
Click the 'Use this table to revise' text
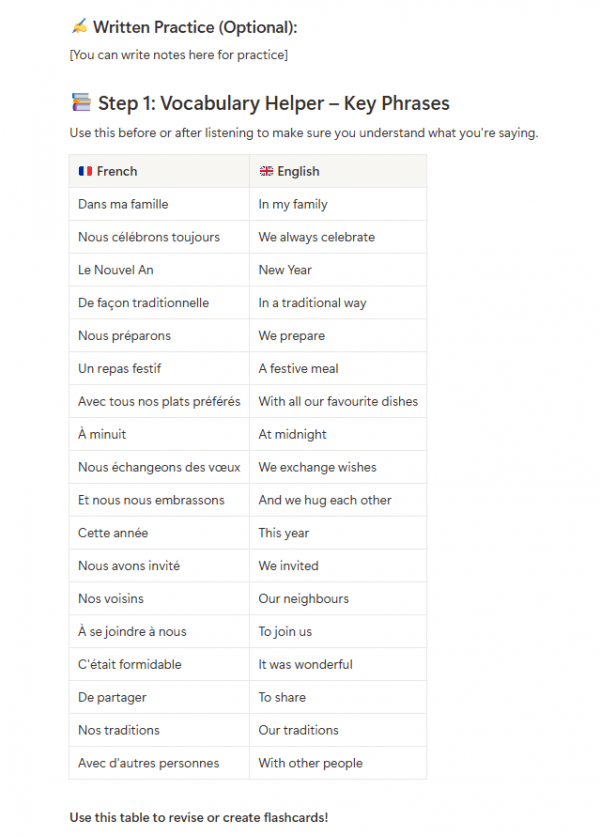(198, 817)
